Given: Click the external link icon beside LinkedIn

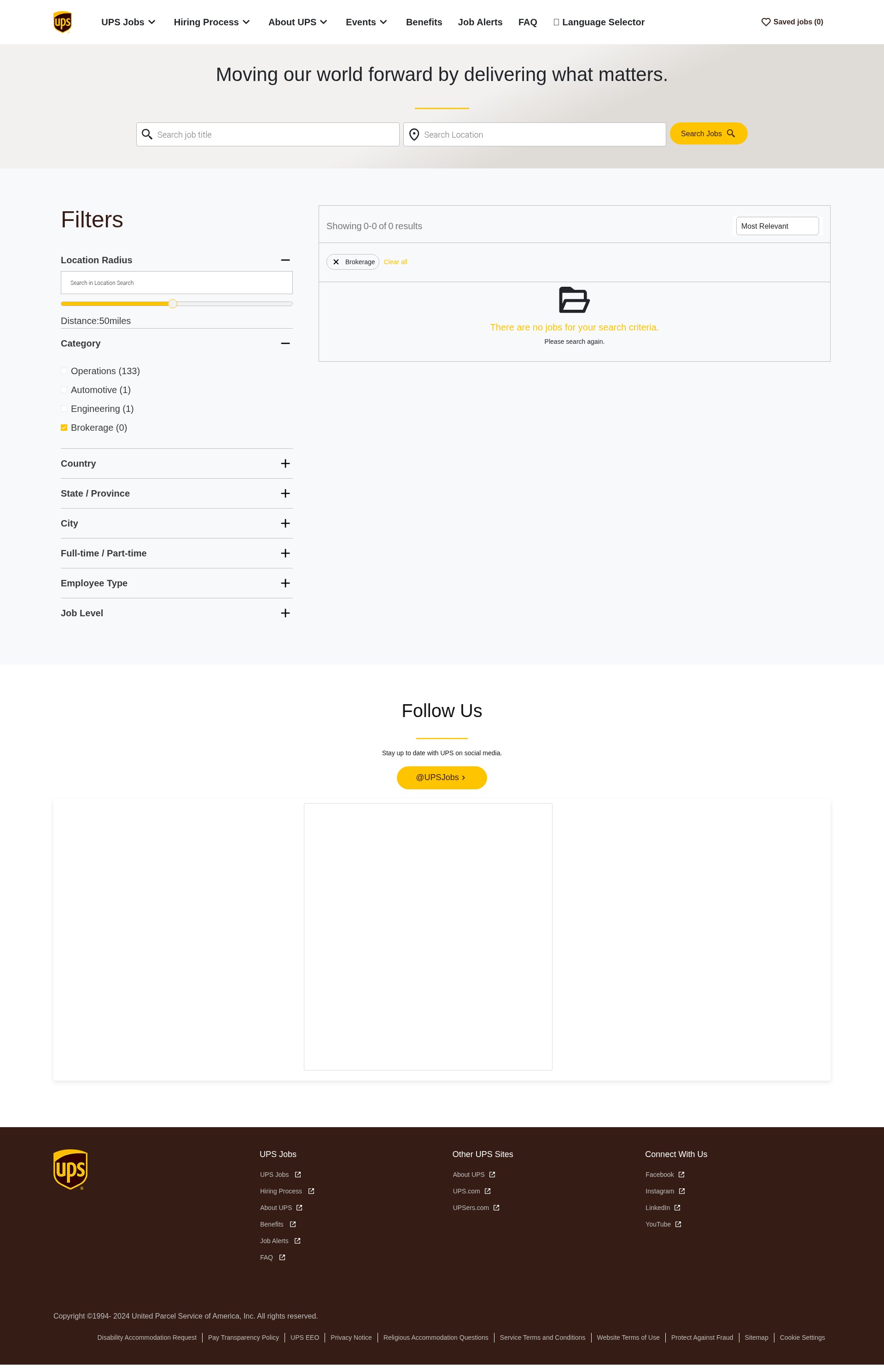Looking at the screenshot, I should 677,1208.
